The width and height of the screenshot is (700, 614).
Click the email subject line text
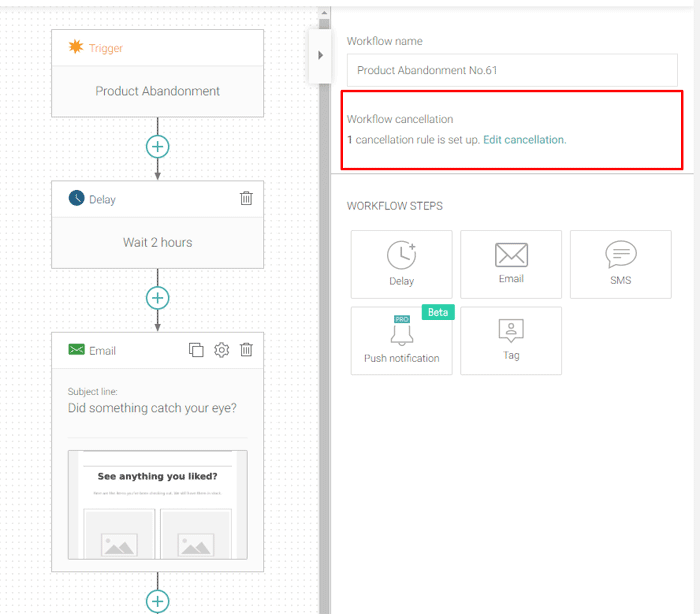pyautogui.click(x=152, y=408)
